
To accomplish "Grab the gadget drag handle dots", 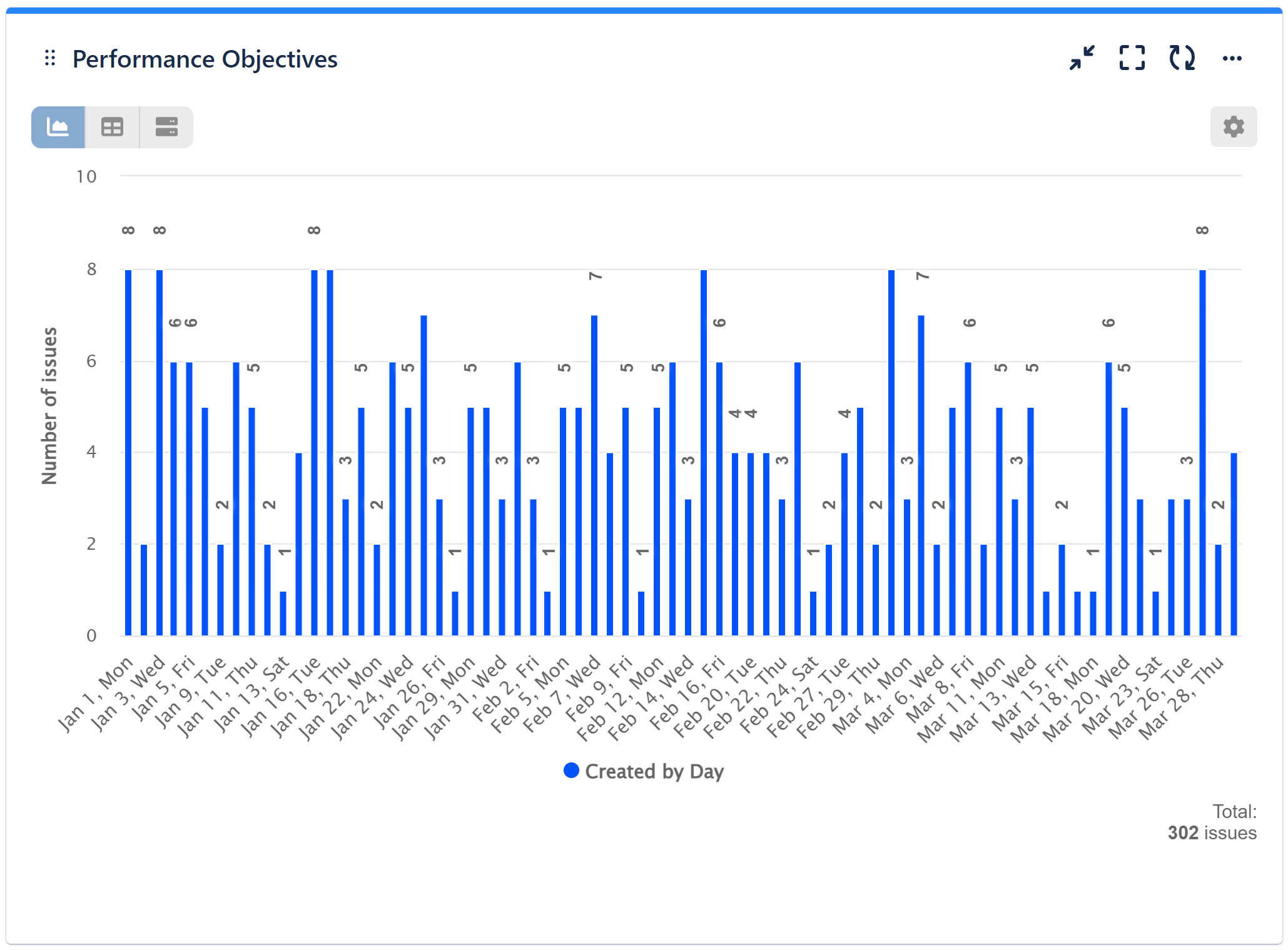I will (x=51, y=58).
